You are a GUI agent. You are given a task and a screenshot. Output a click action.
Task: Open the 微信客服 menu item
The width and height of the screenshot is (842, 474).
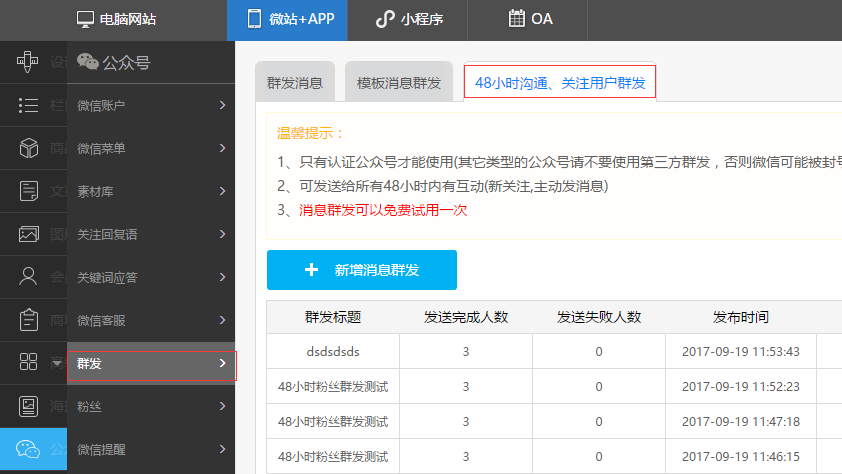pyautogui.click(x=151, y=320)
